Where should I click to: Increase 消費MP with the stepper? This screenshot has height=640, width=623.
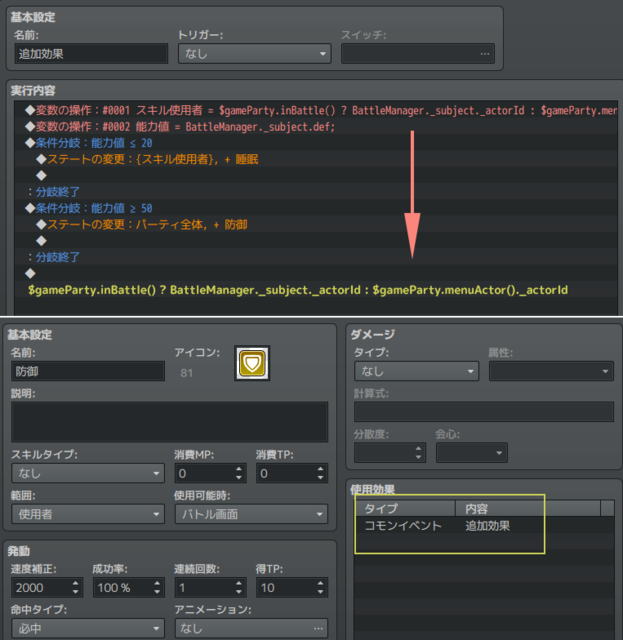click(239, 469)
